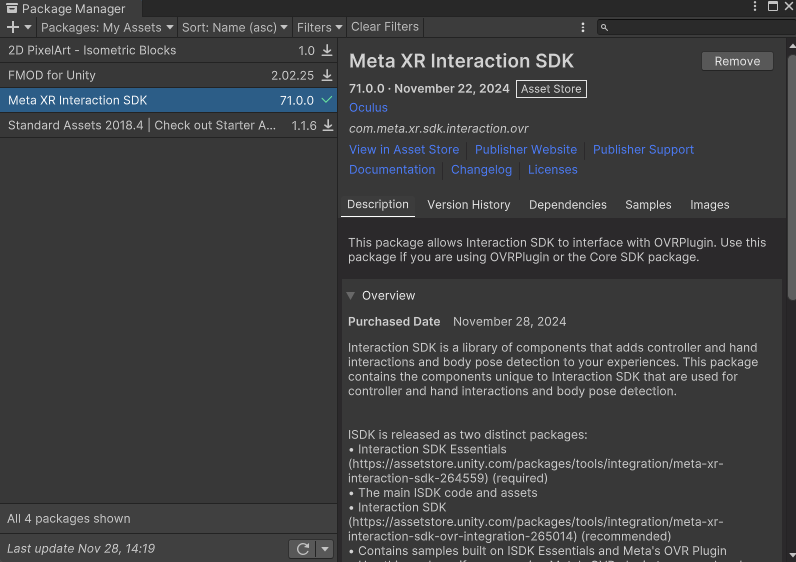
Task: Open the Sort: Name (asc) dropdown
Action: click(x=236, y=27)
